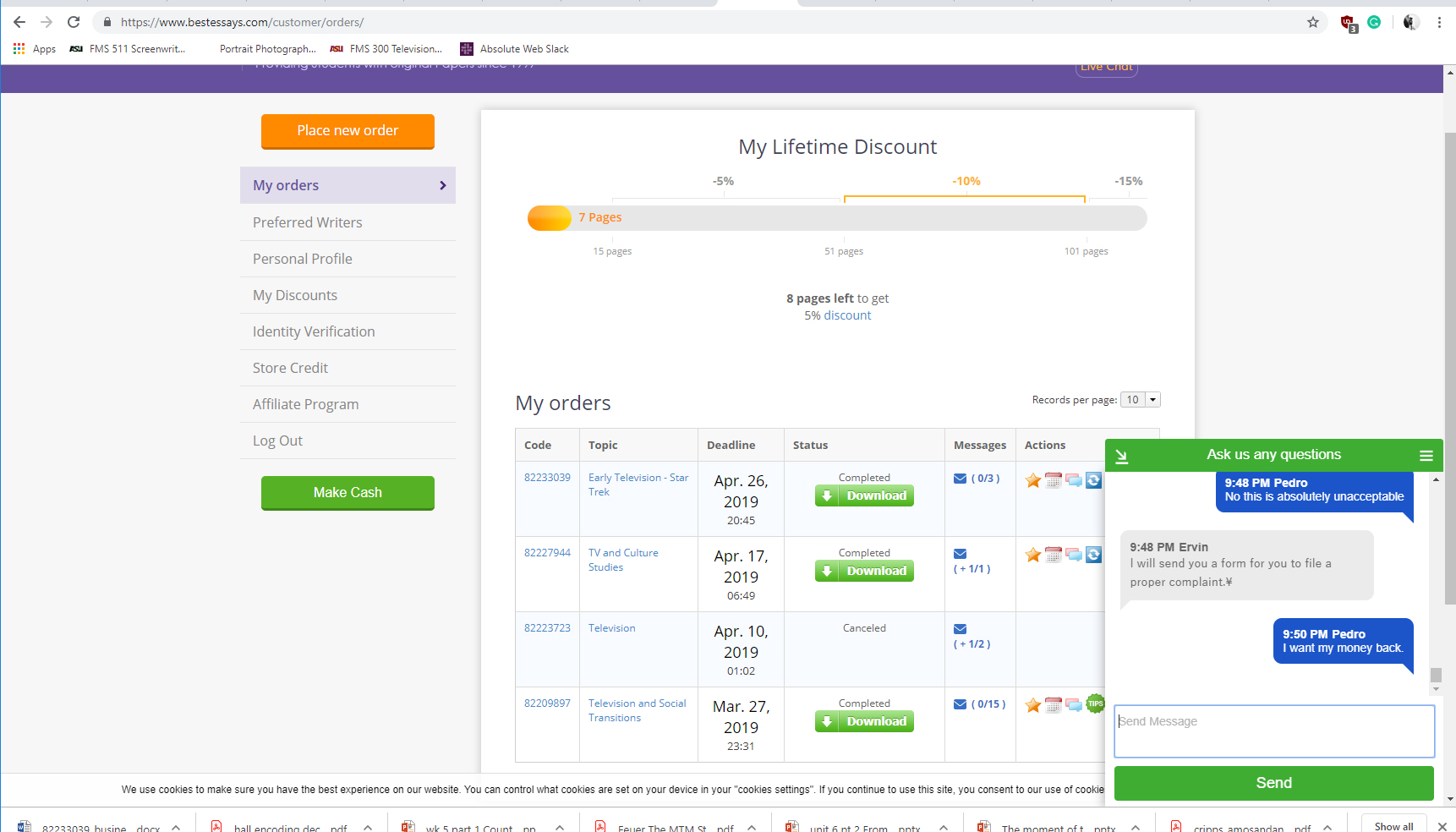
Task: Expand options for the ball encoding pdf download
Action: coord(368,827)
